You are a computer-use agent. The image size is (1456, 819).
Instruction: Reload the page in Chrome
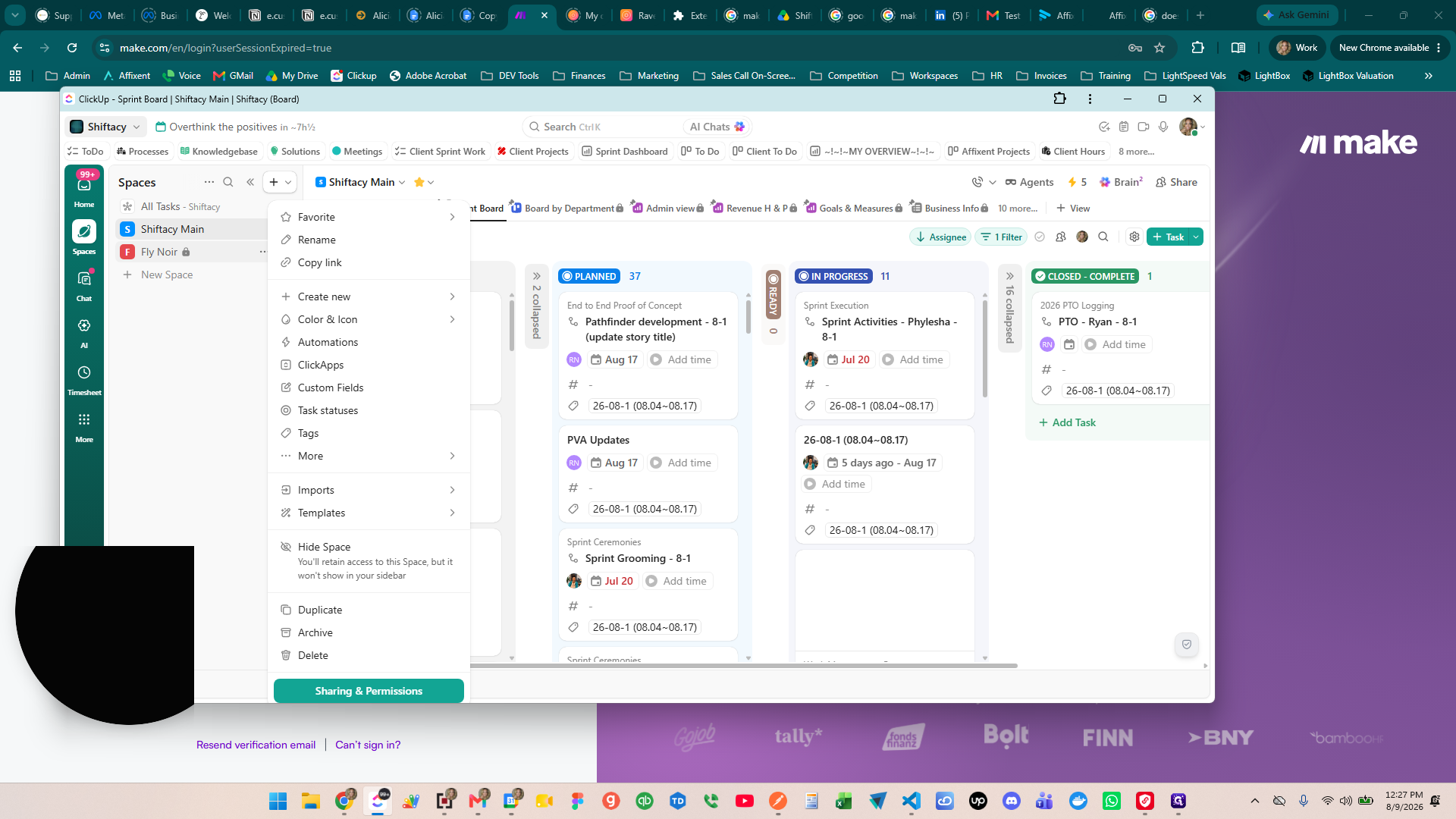point(72,48)
